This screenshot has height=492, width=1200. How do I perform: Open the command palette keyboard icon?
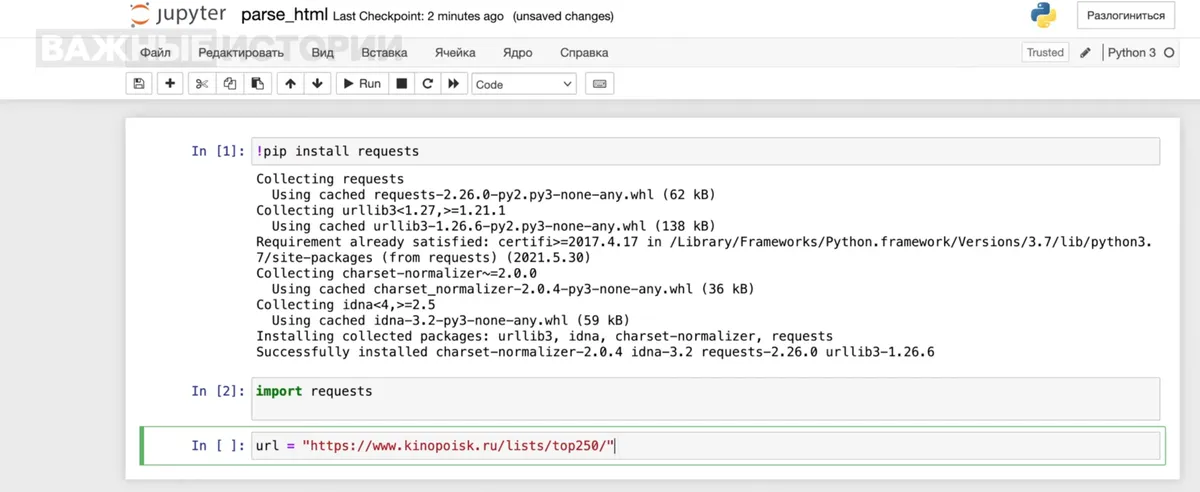tap(600, 84)
